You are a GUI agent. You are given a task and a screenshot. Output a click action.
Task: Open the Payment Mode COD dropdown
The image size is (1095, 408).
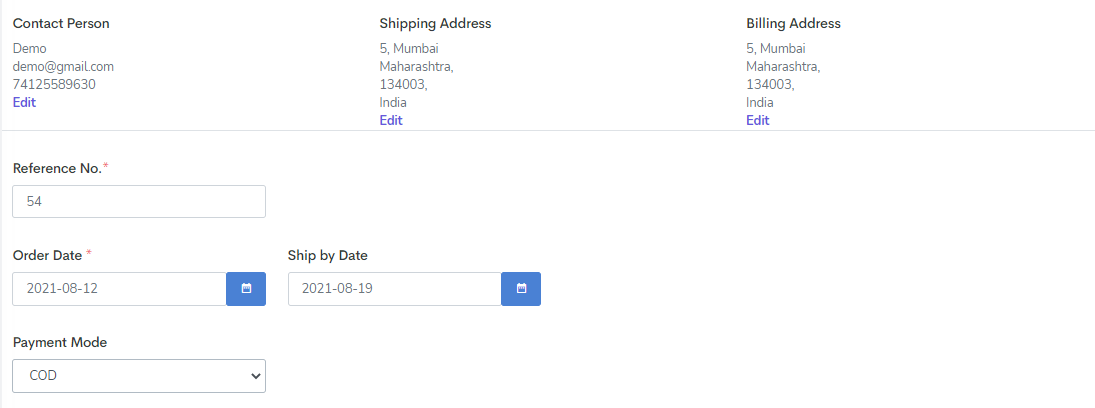tap(139, 376)
